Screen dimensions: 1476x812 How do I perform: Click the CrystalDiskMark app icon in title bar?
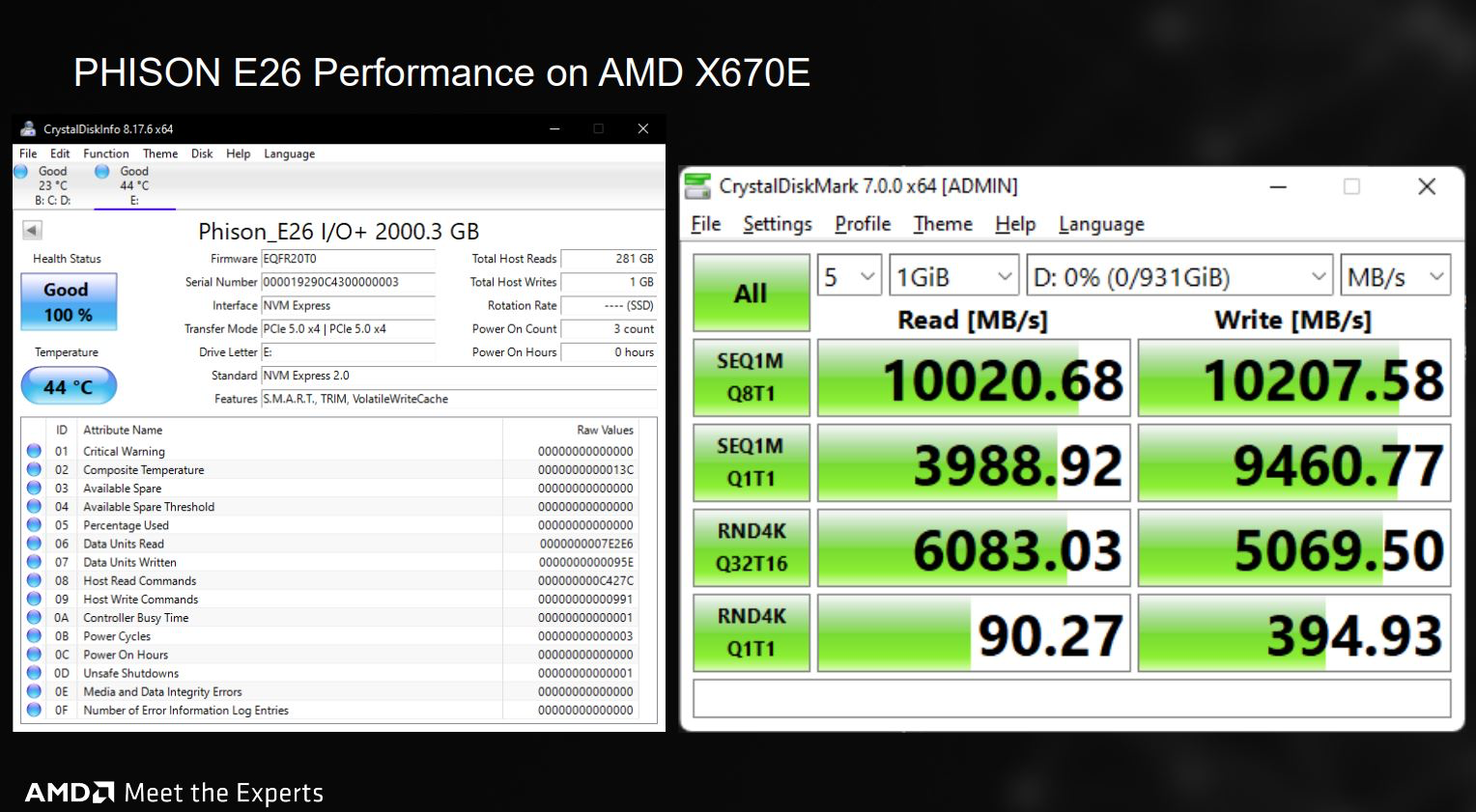click(697, 185)
